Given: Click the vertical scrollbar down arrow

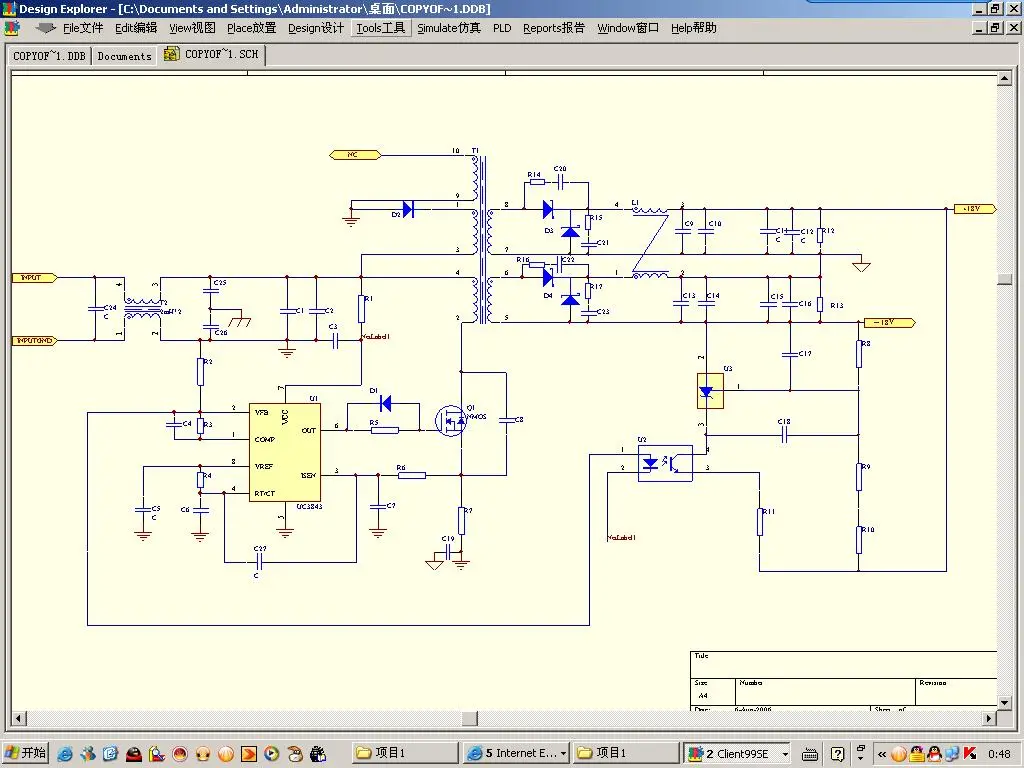Looking at the screenshot, I should point(1004,703).
